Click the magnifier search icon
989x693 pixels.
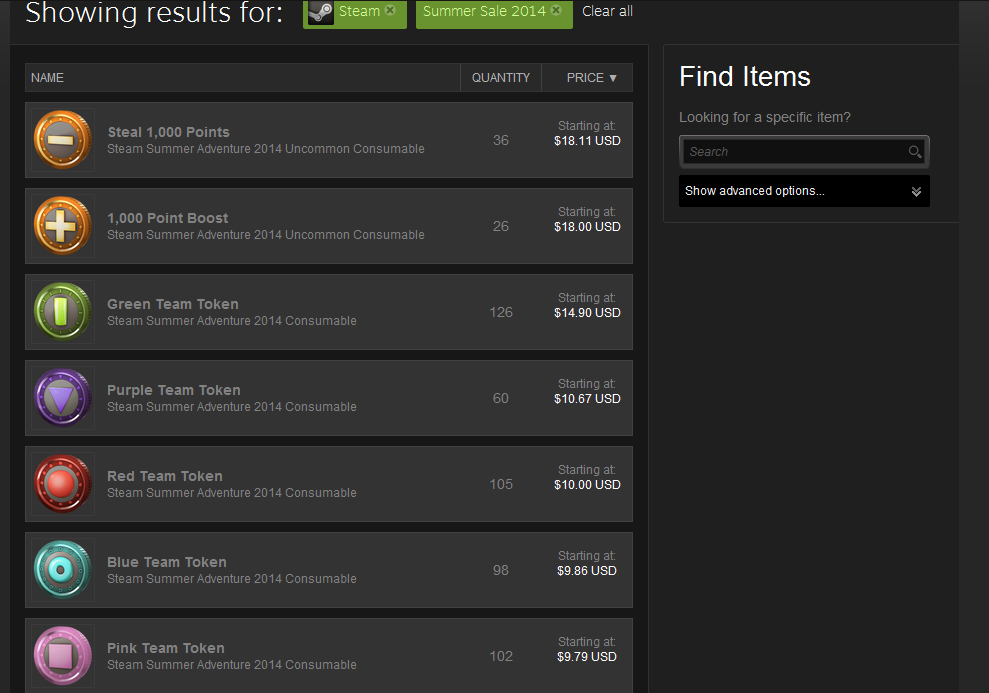(x=915, y=152)
